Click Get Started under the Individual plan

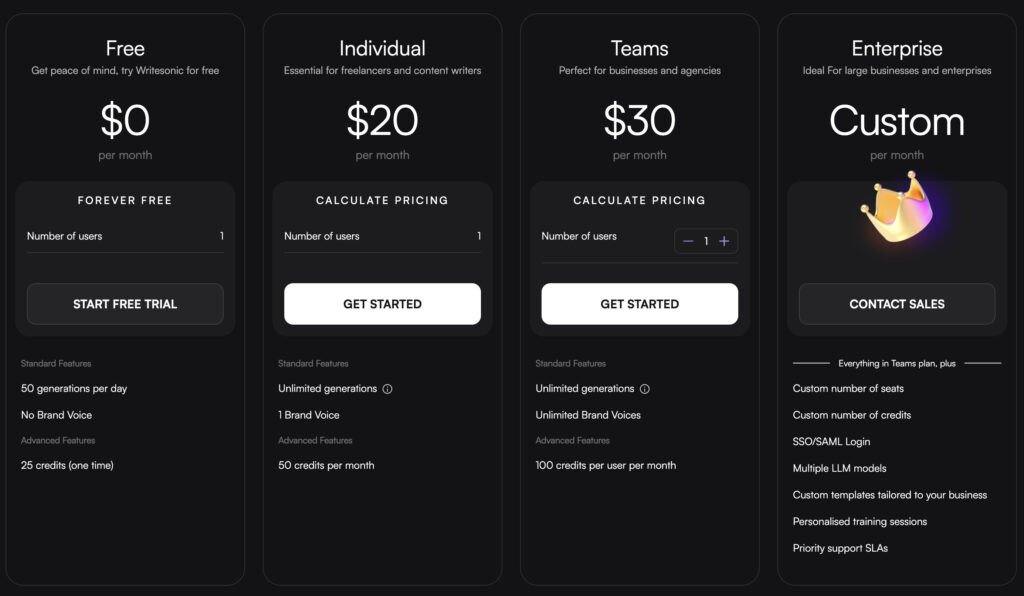382,304
